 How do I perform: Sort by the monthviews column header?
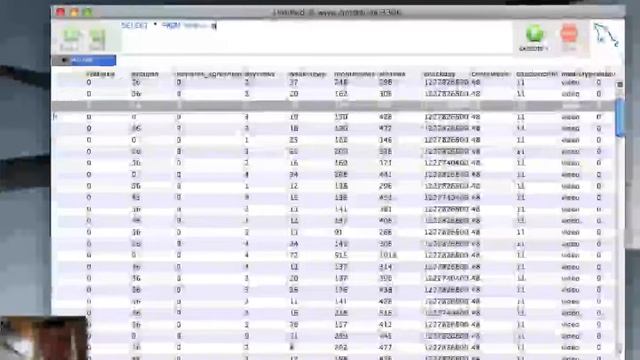(x=354, y=74)
